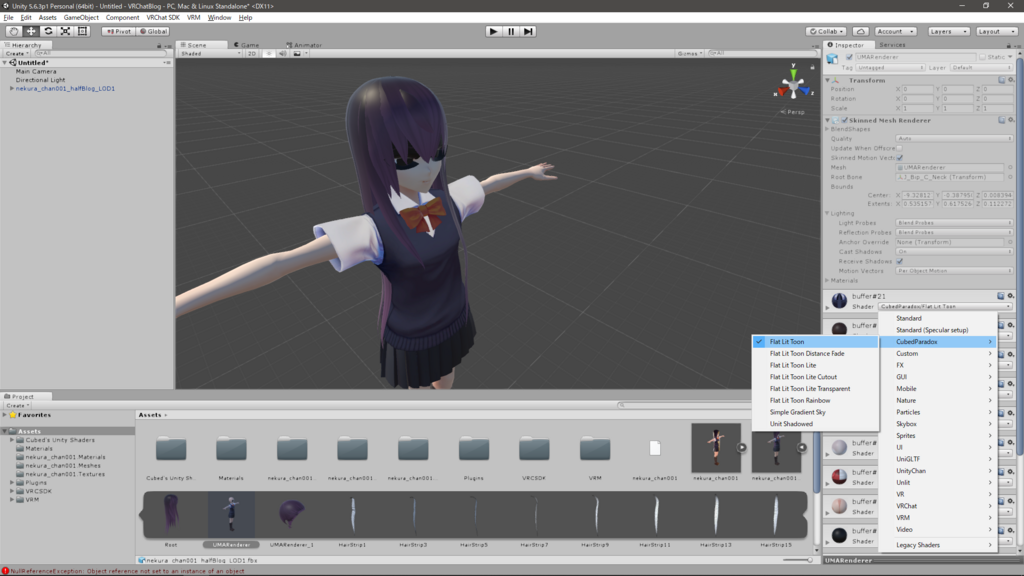Select Main Camera in Hierarchy

pos(36,71)
